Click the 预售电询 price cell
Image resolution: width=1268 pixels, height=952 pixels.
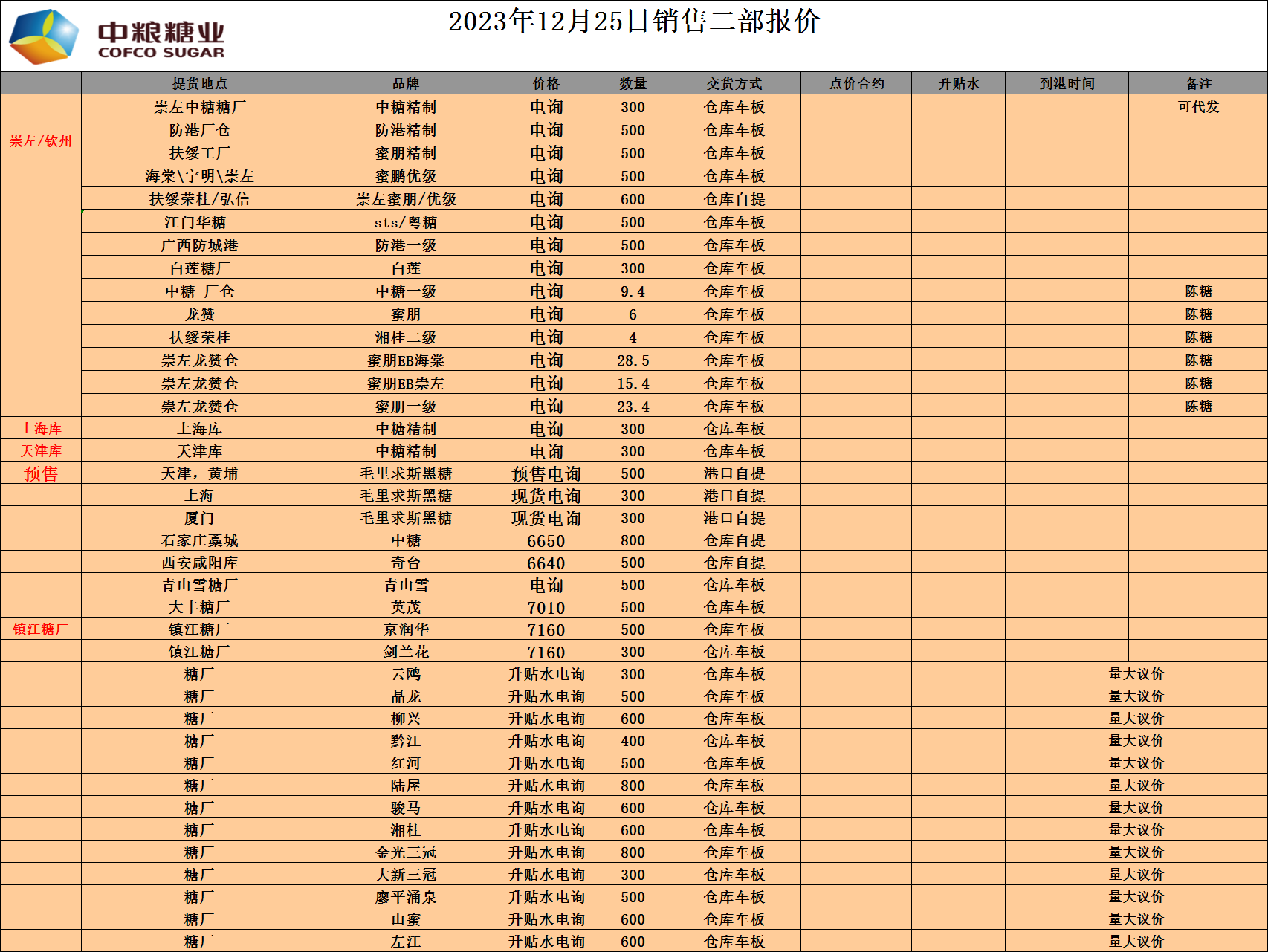pyautogui.click(x=546, y=474)
